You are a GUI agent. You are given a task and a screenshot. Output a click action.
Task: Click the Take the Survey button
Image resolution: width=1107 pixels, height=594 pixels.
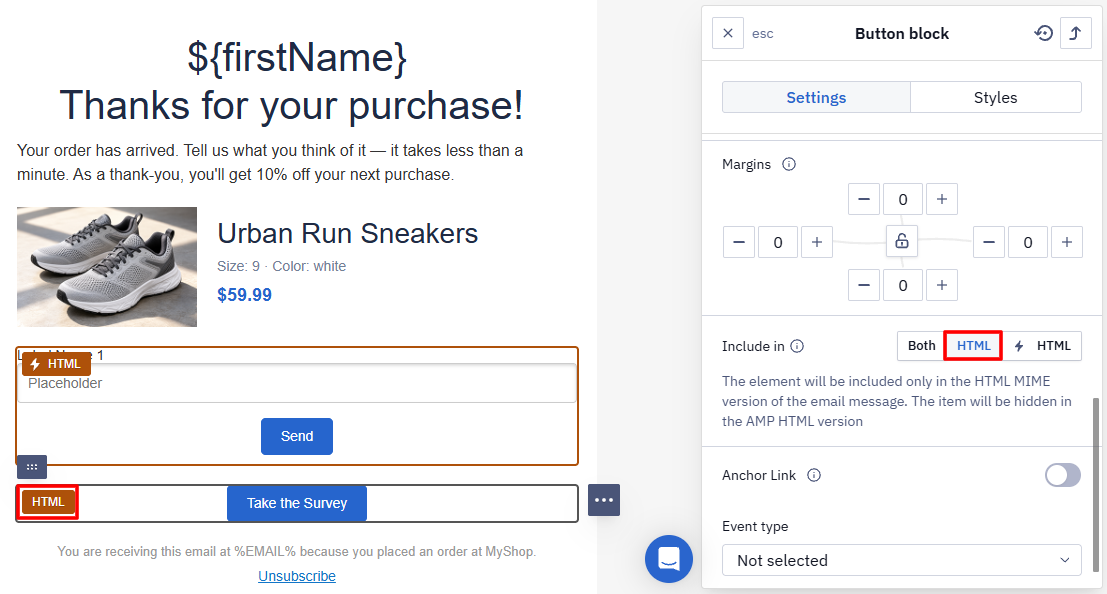[x=297, y=503]
